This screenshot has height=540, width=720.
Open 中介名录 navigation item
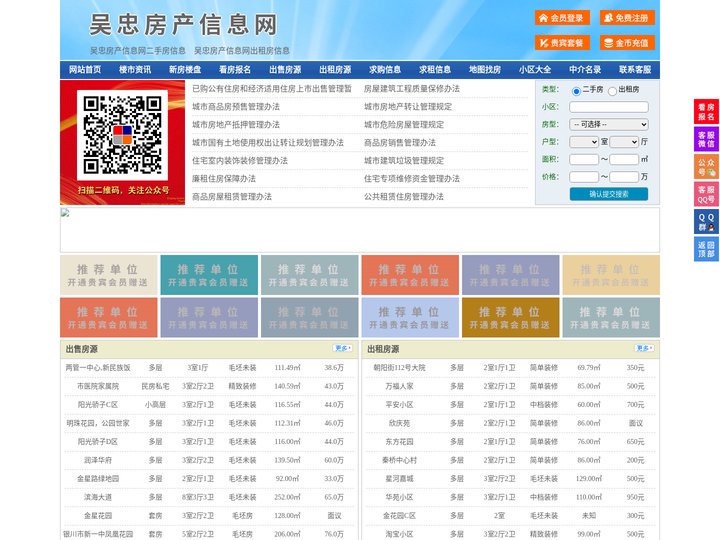585,70
